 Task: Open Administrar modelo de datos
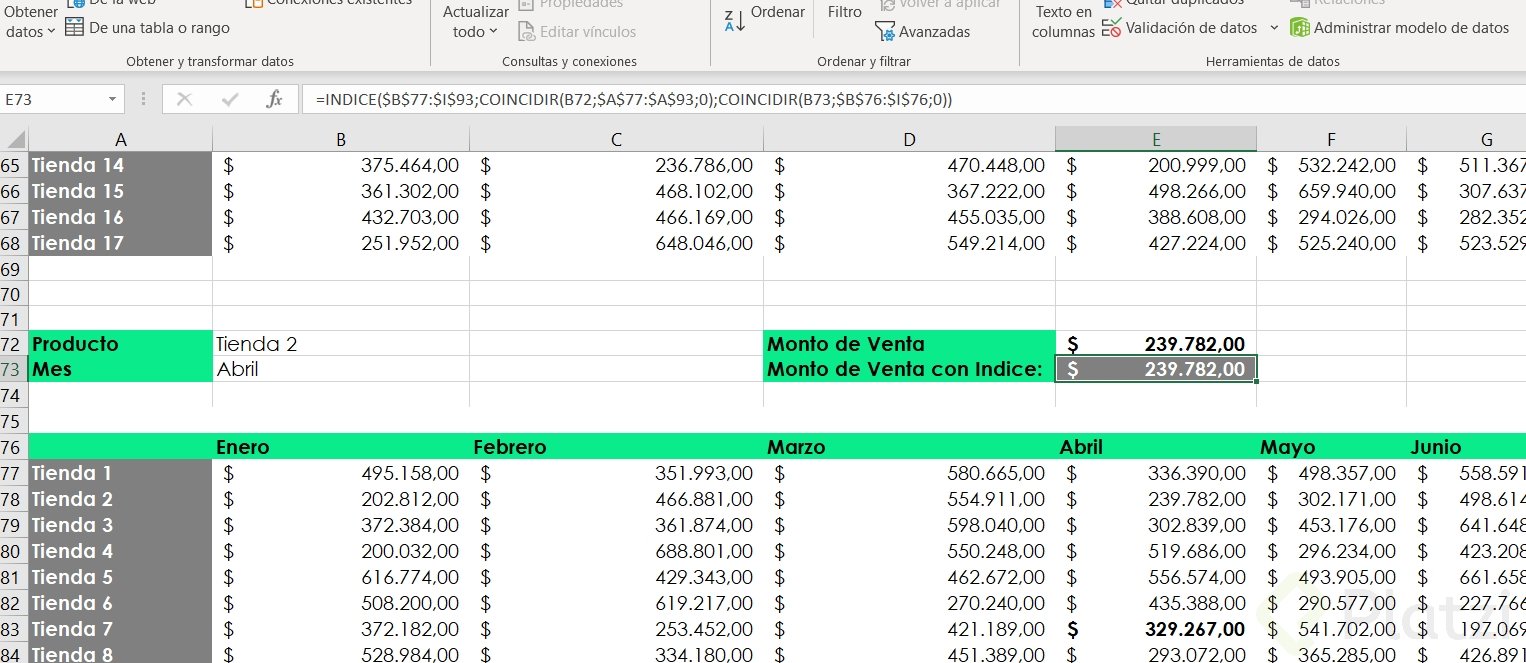[1399, 28]
